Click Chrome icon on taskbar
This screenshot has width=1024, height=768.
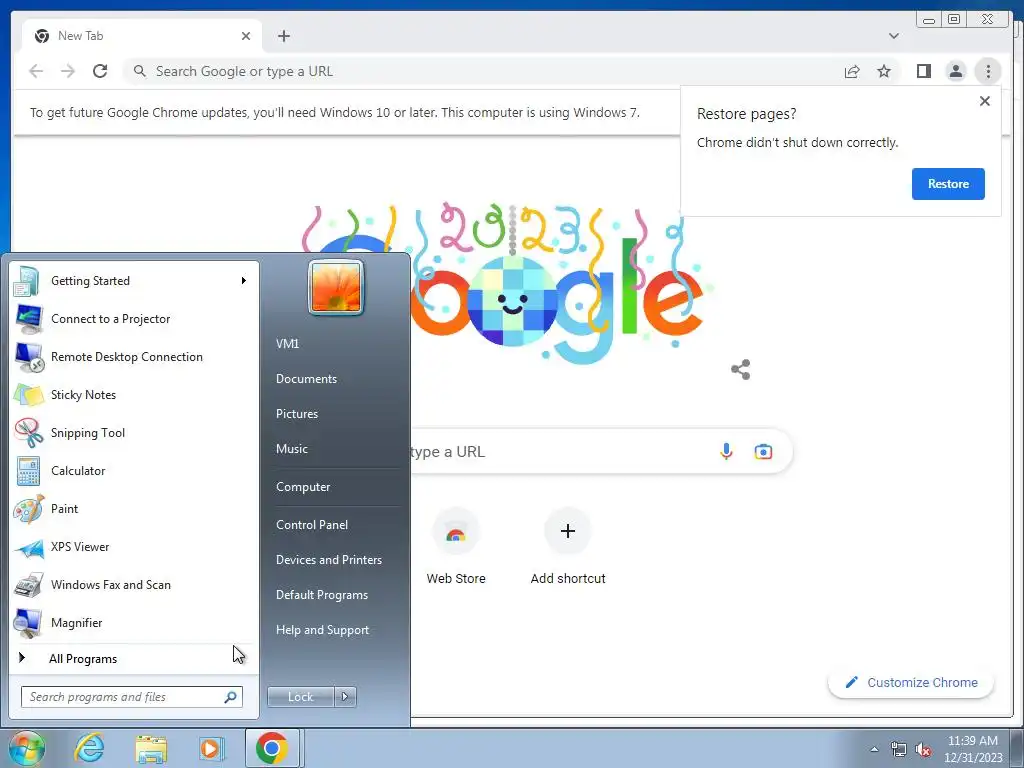point(272,748)
